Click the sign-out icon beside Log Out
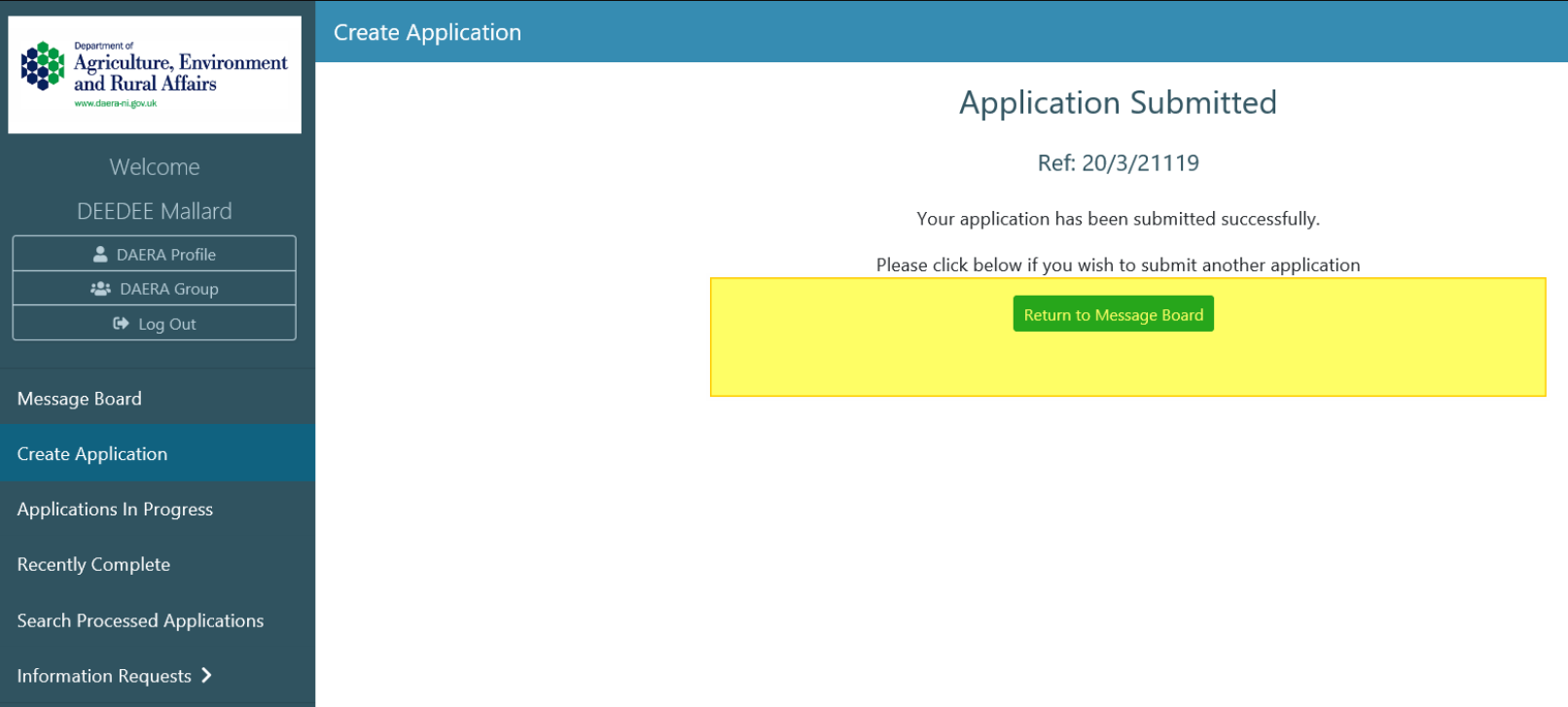The image size is (1568, 707). (x=121, y=324)
